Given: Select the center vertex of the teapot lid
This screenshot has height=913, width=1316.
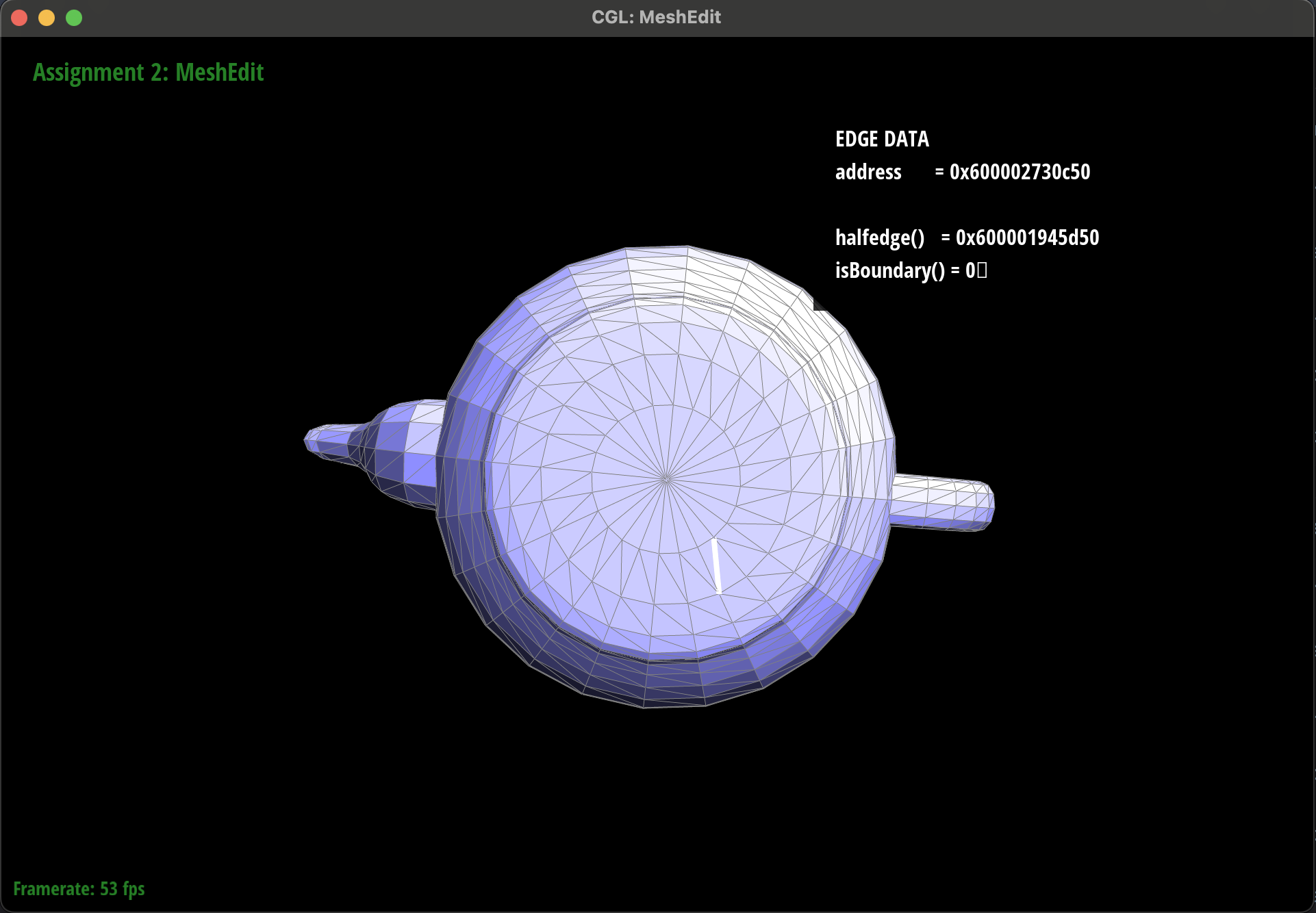Looking at the screenshot, I should tap(666, 480).
